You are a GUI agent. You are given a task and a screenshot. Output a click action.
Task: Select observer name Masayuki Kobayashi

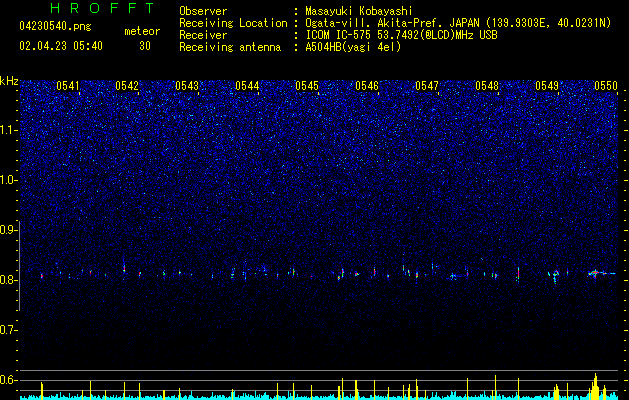coord(359,11)
